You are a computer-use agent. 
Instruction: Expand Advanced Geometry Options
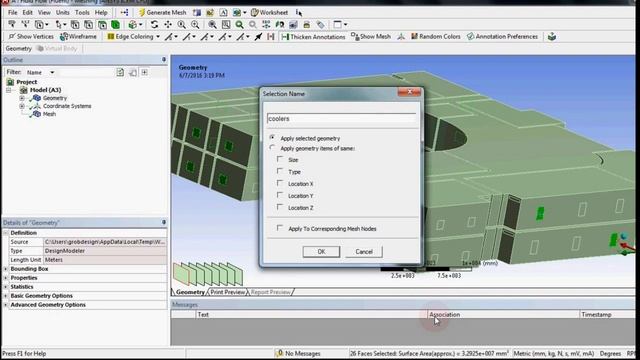coord(6,305)
